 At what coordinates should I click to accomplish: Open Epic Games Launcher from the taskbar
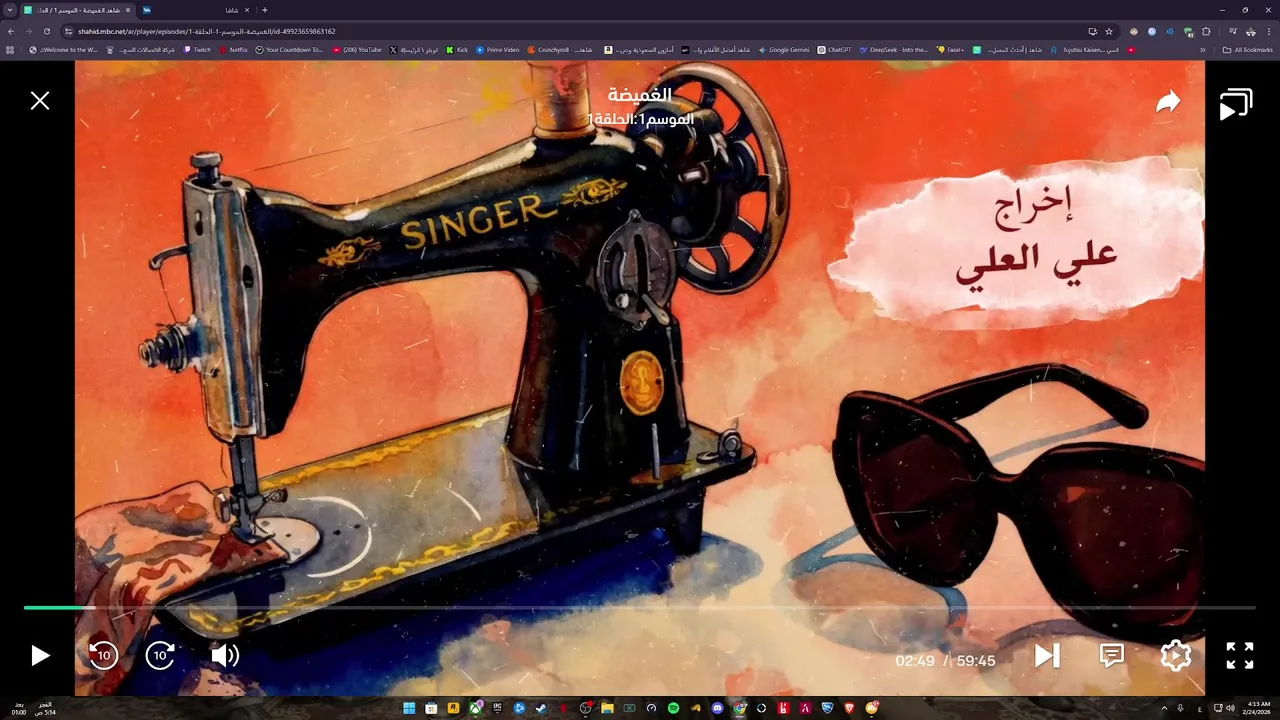coord(497,708)
